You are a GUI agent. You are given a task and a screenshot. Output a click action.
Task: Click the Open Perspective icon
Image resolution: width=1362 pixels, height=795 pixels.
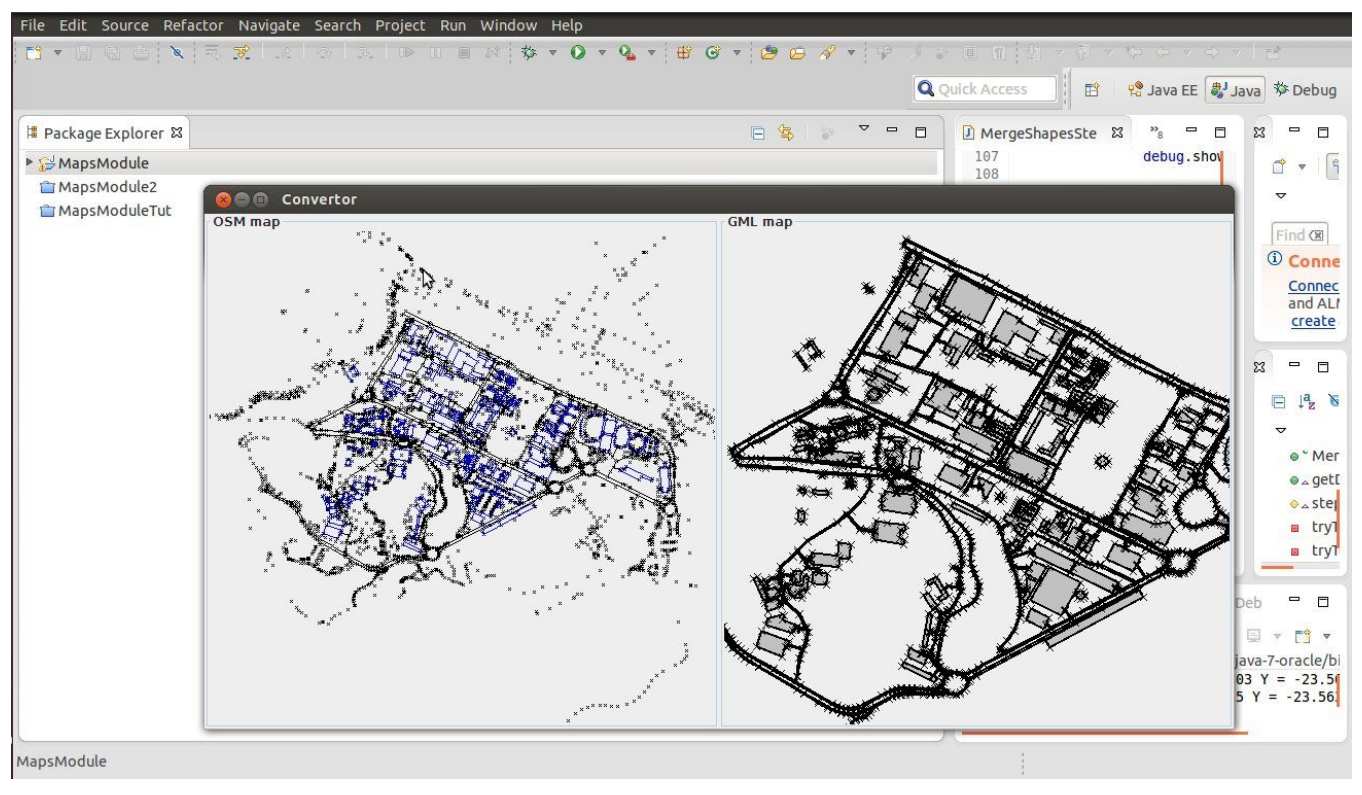[1093, 90]
